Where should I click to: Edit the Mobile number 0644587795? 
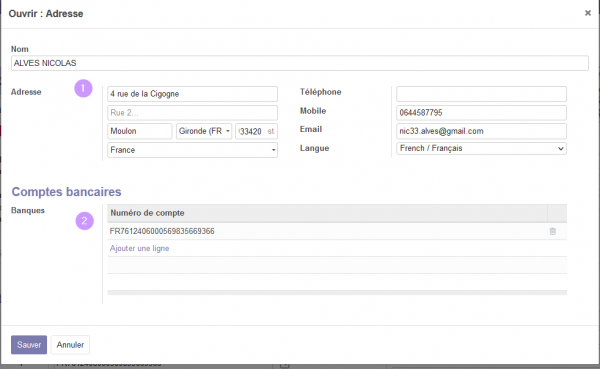(481, 113)
